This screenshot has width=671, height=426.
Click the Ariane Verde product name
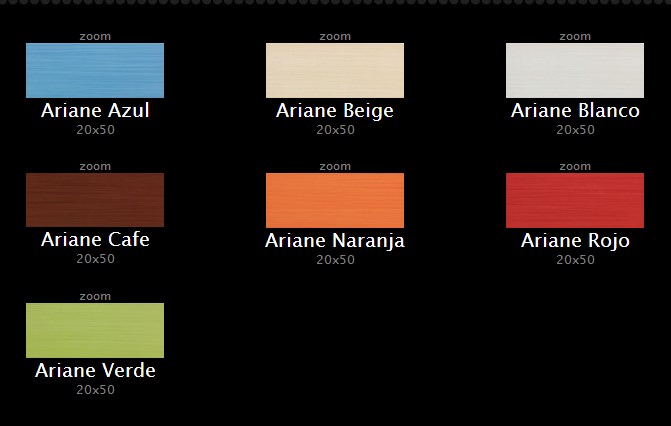pos(95,370)
